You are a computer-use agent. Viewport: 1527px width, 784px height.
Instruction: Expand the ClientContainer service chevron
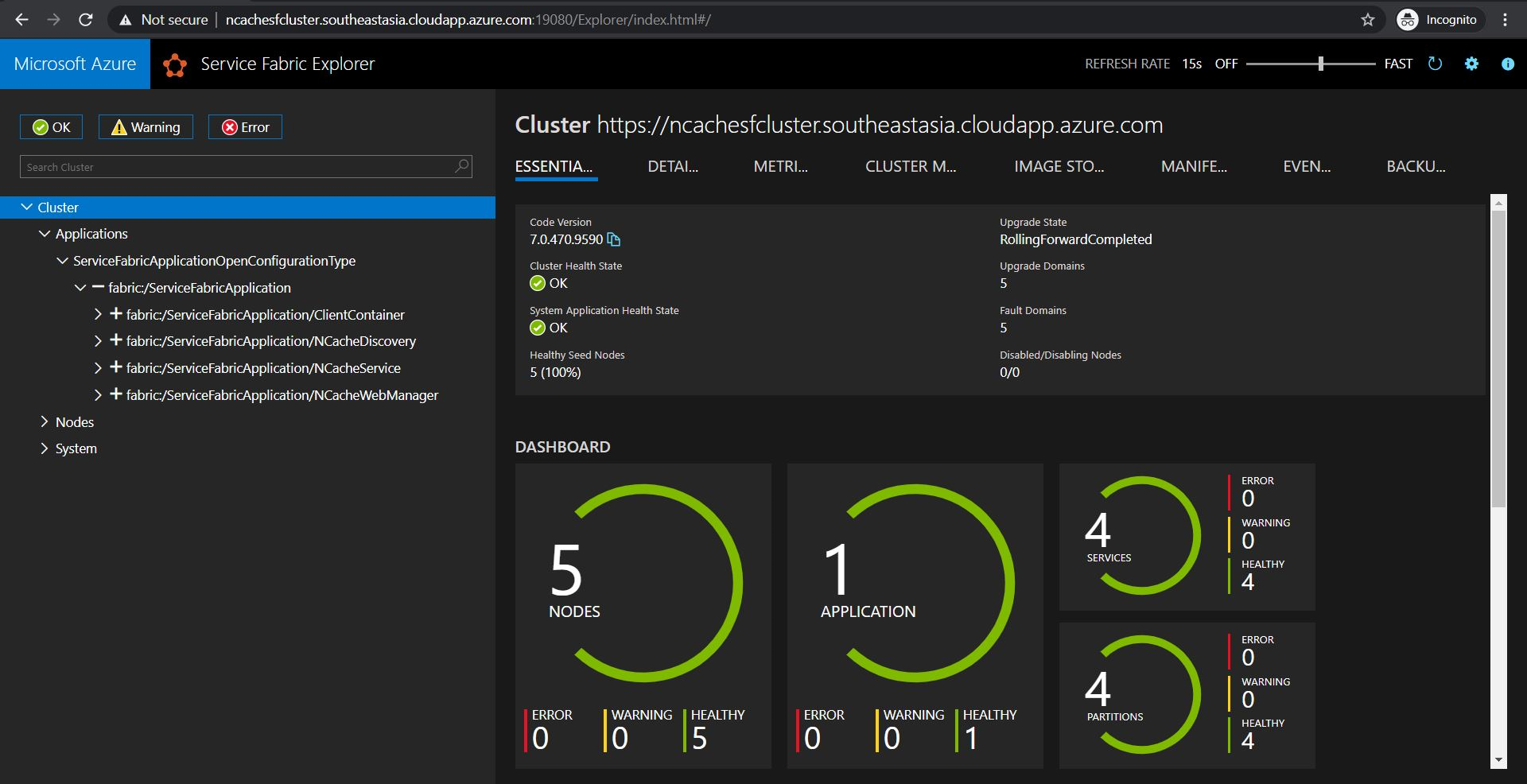click(x=98, y=314)
